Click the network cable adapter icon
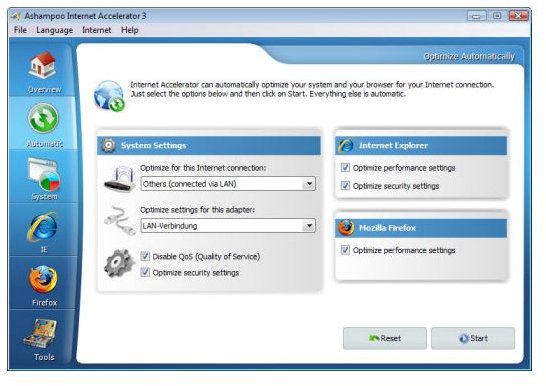 [x=120, y=221]
